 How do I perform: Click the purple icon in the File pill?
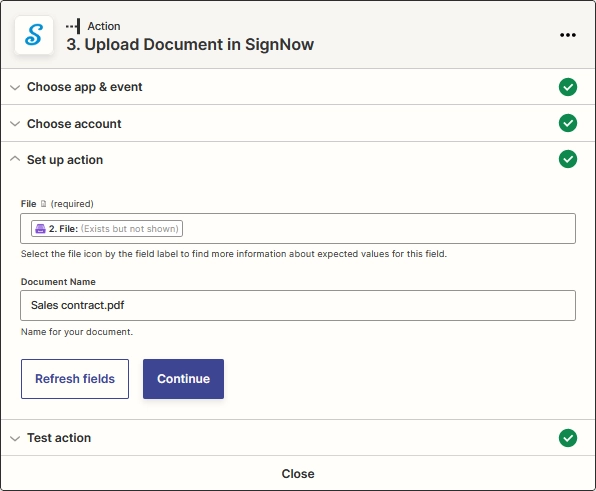click(40, 229)
